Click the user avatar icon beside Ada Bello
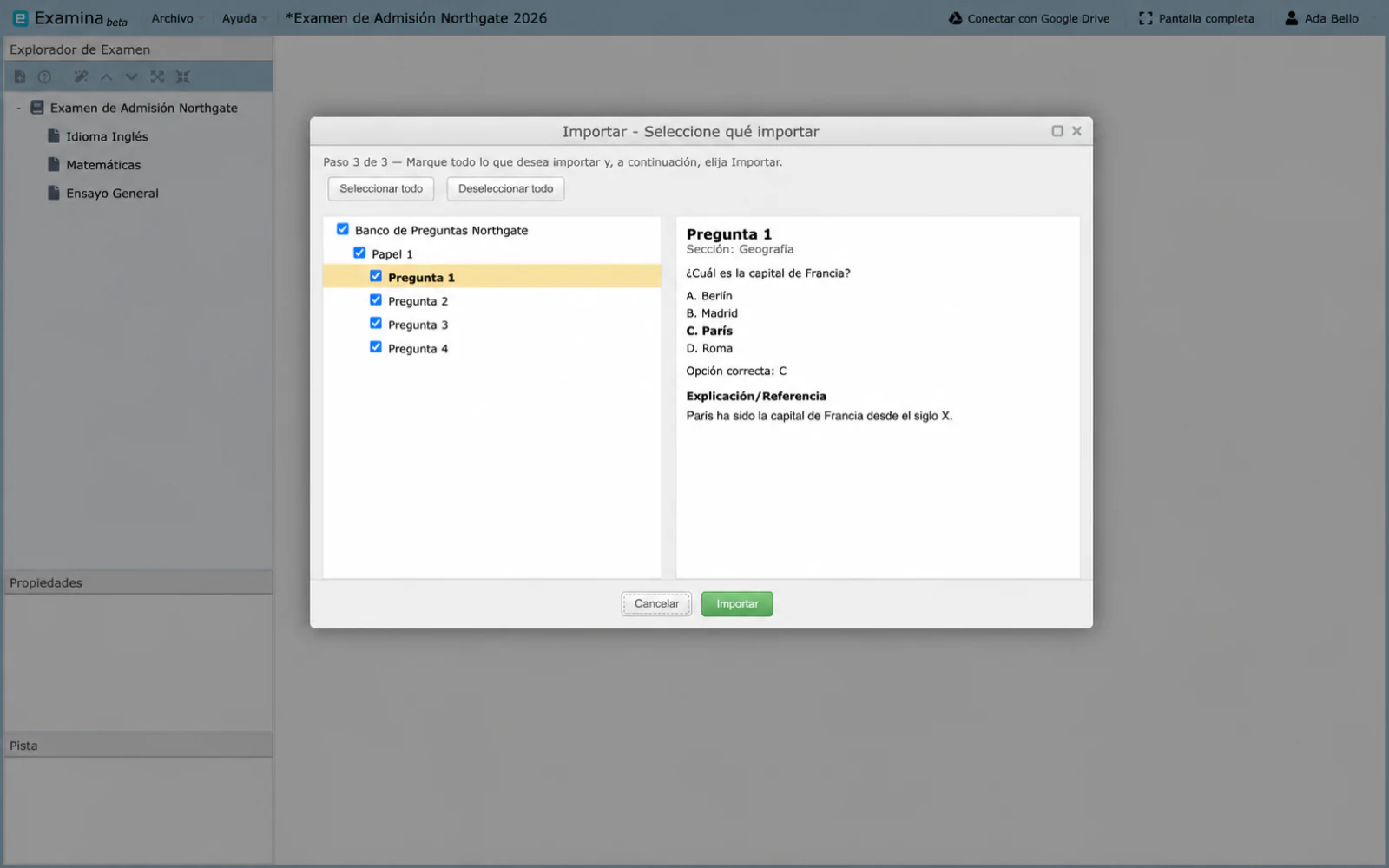This screenshot has height=868, width=1389. (1291, 18)
